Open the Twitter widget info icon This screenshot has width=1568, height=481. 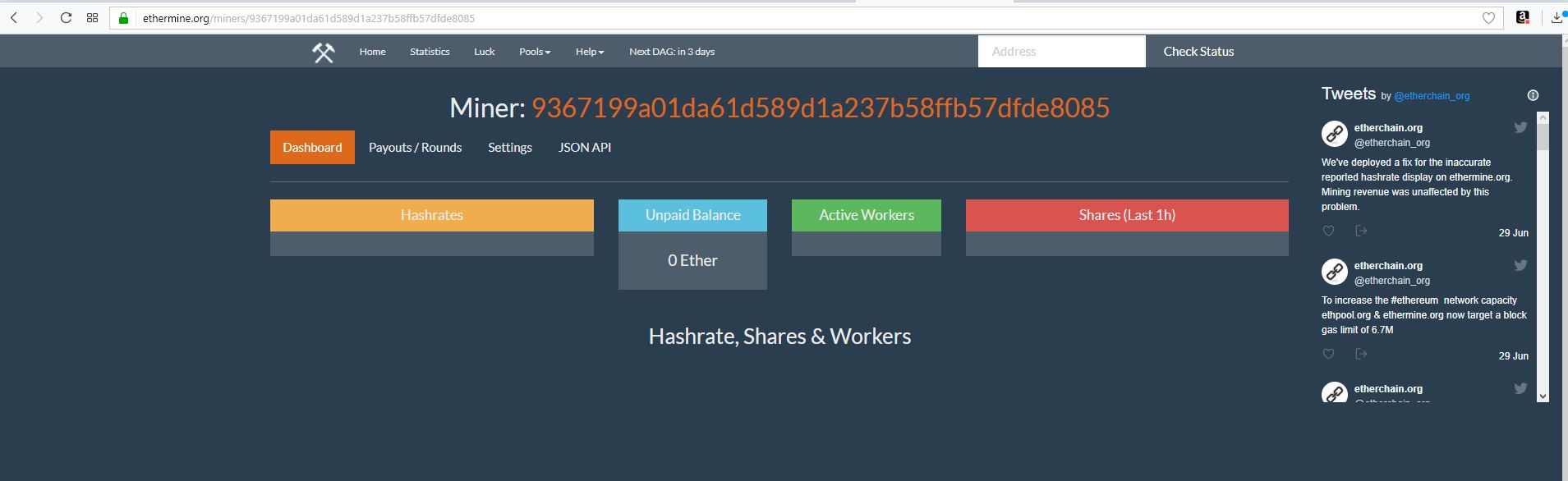tap(1533, 95)
